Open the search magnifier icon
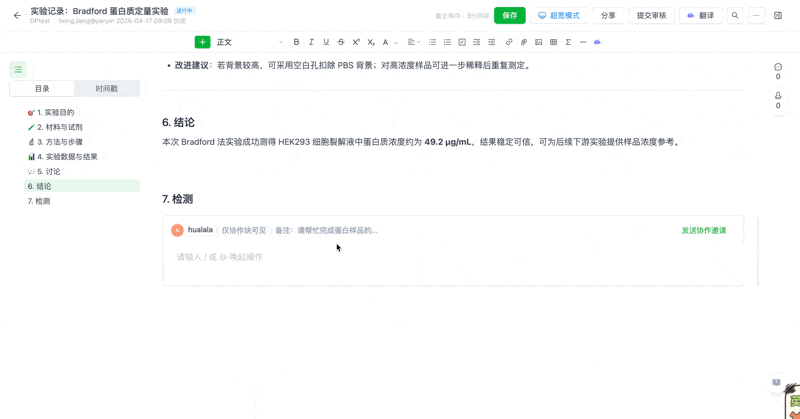Screen dimensions: 800x419 pyautogui.click(x=735, y=16)
